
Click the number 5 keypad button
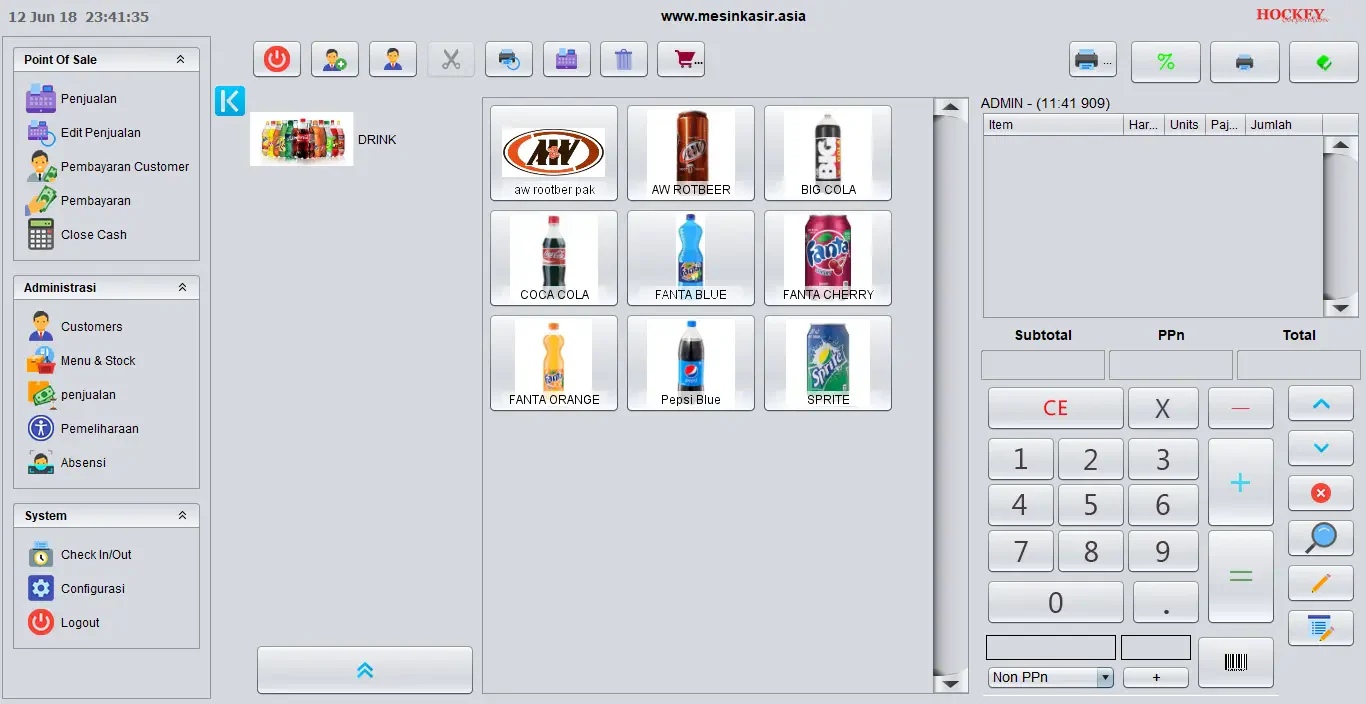point(1091,505)
